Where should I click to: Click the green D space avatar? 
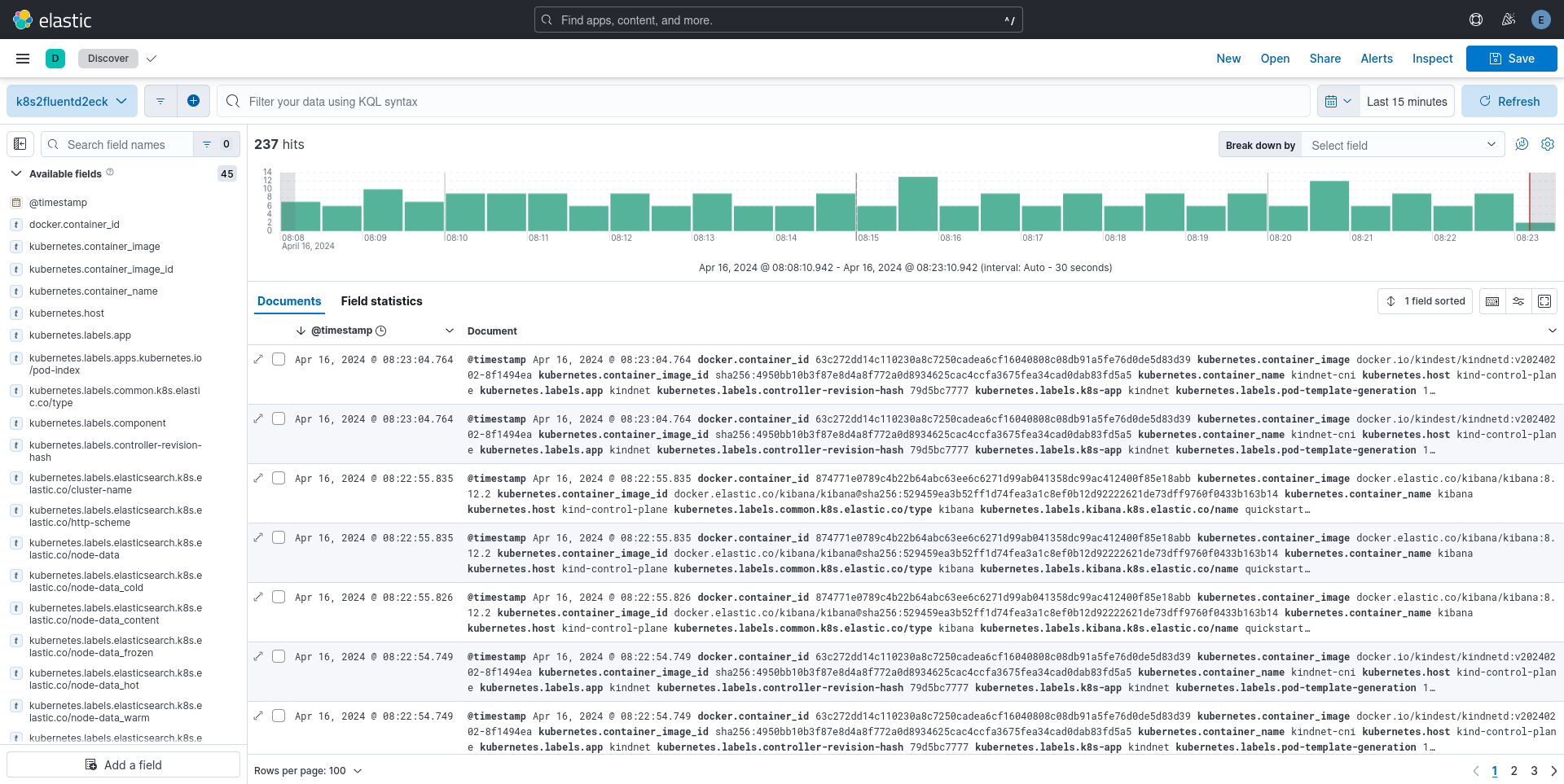coord(55,59)
